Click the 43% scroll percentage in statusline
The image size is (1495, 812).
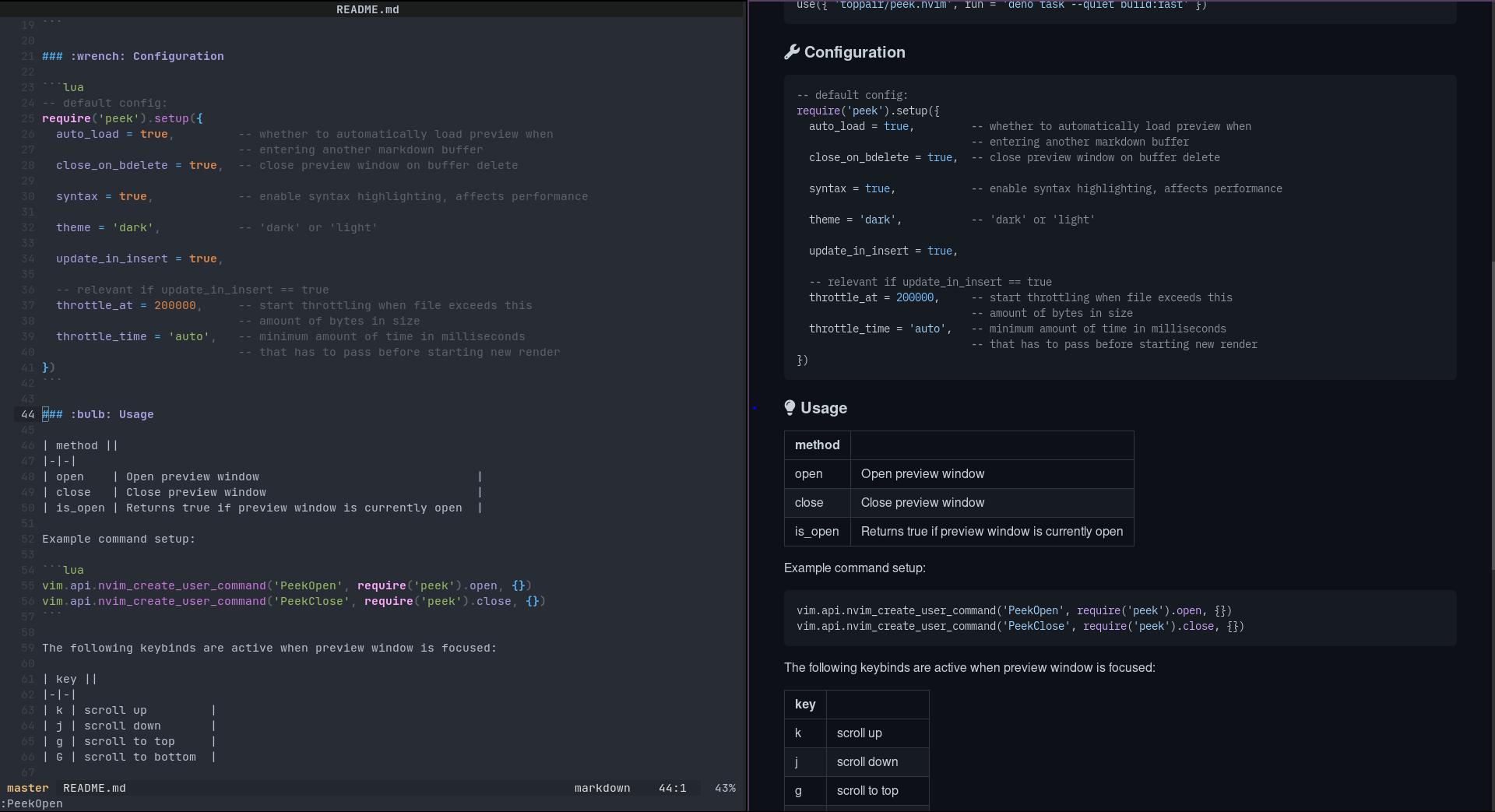[x=725, y=788]
